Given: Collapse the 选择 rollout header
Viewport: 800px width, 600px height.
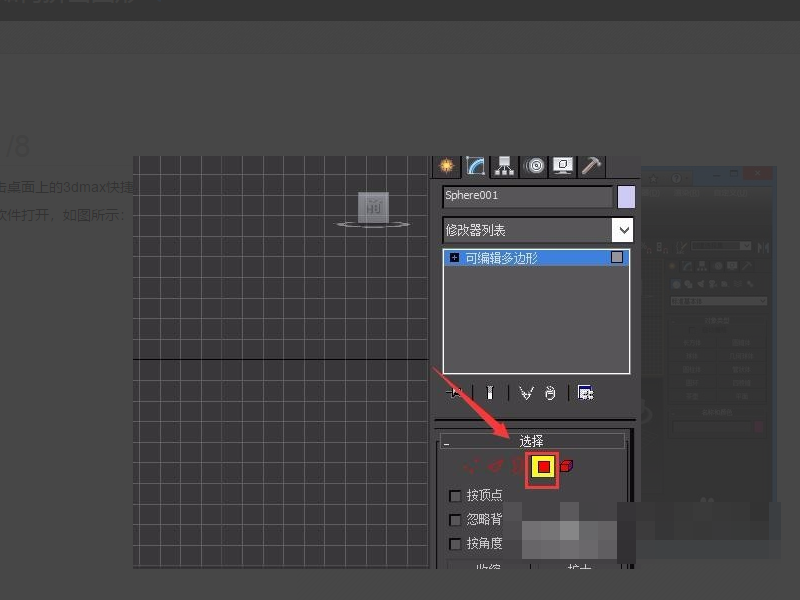Looking at the screenshot, I should (533, 441).
